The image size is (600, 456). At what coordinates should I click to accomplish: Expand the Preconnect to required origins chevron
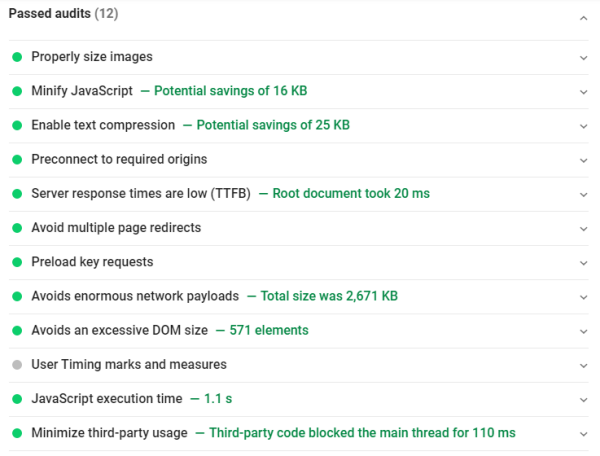click(x=583, y=161)
